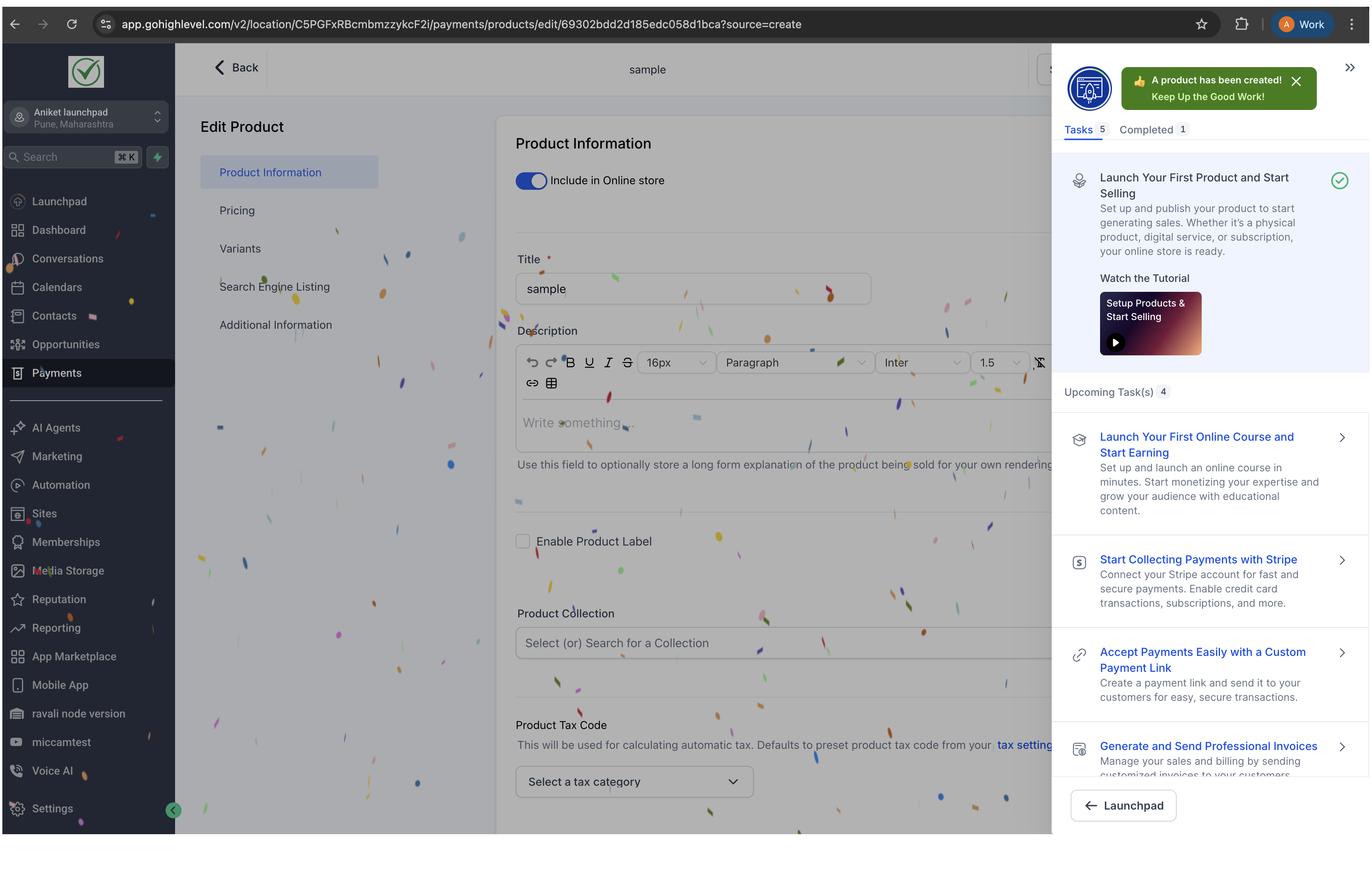Switch to the Completed tab

click(1146, 129)
